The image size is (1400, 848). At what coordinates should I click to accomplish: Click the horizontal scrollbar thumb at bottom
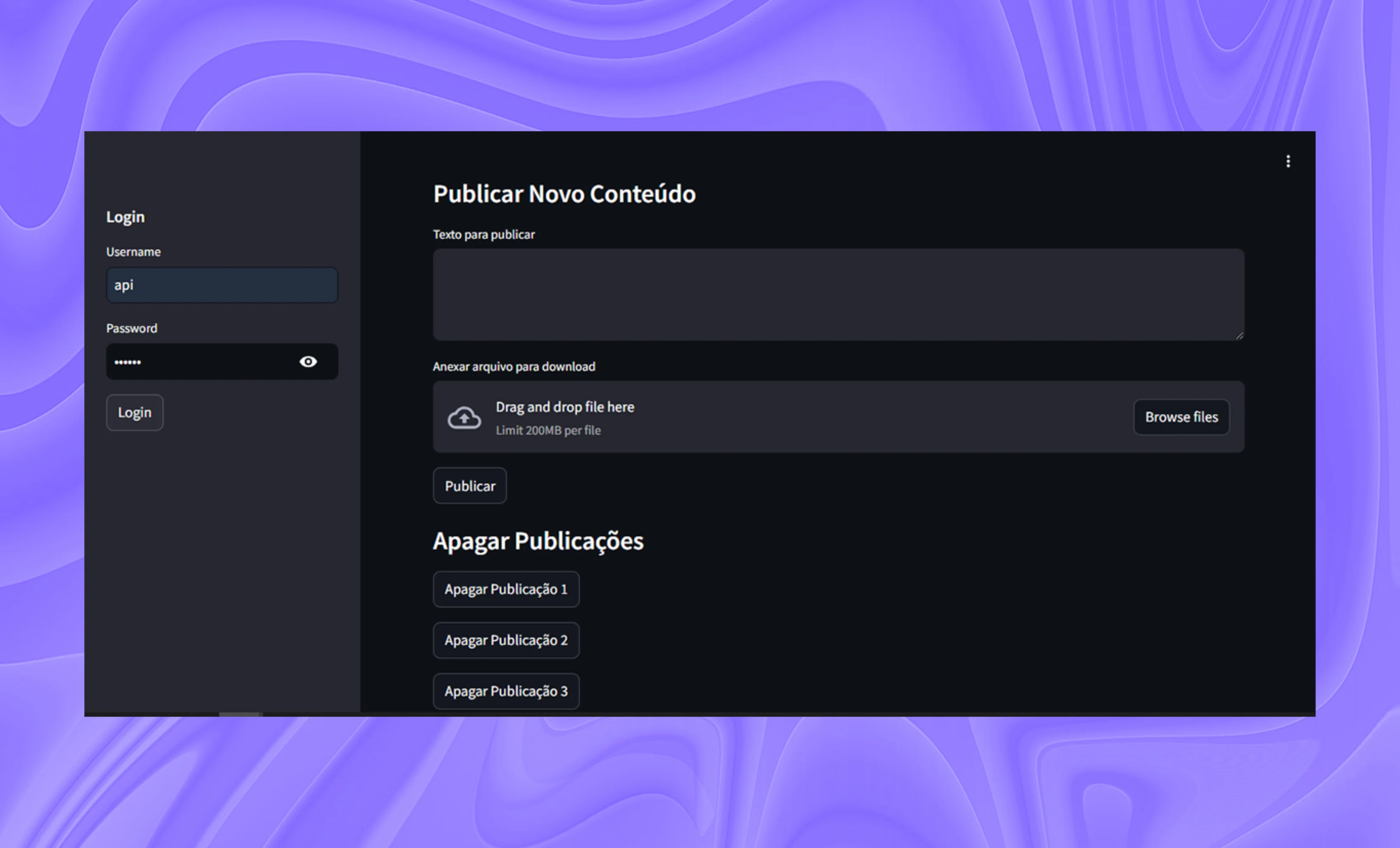240,714
